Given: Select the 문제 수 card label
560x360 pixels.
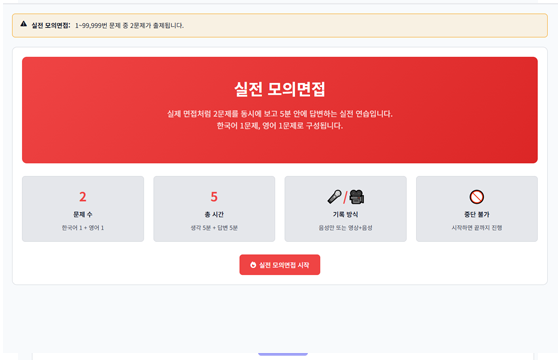Looking at the screenshot, I should tap(83, 214).
